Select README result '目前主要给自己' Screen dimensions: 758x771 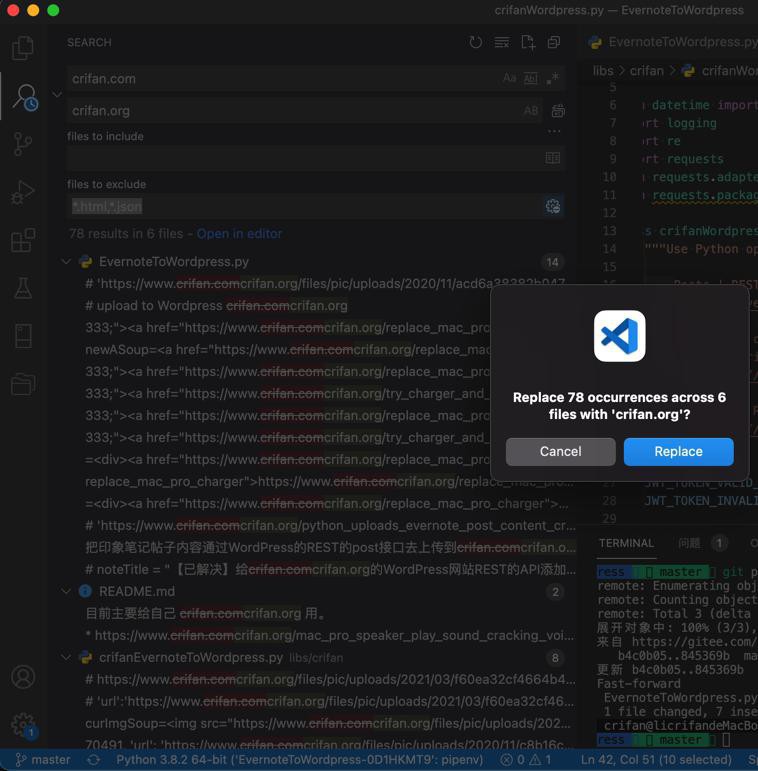pyautogui.click(x=204, y=613)
